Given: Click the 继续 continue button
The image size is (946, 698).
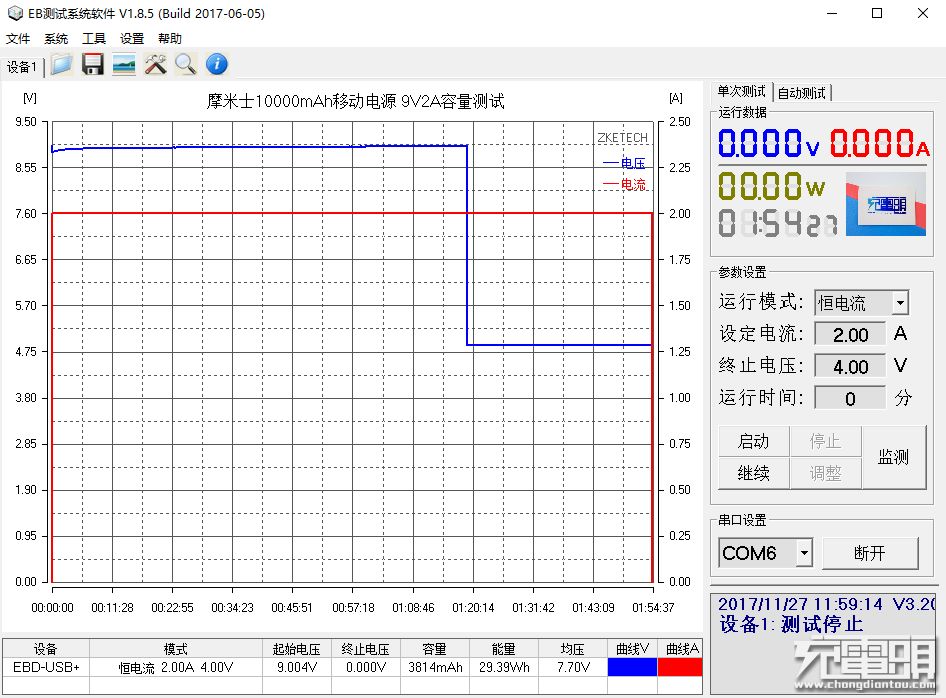Looking at the screenshot, I should pos(754,473).
